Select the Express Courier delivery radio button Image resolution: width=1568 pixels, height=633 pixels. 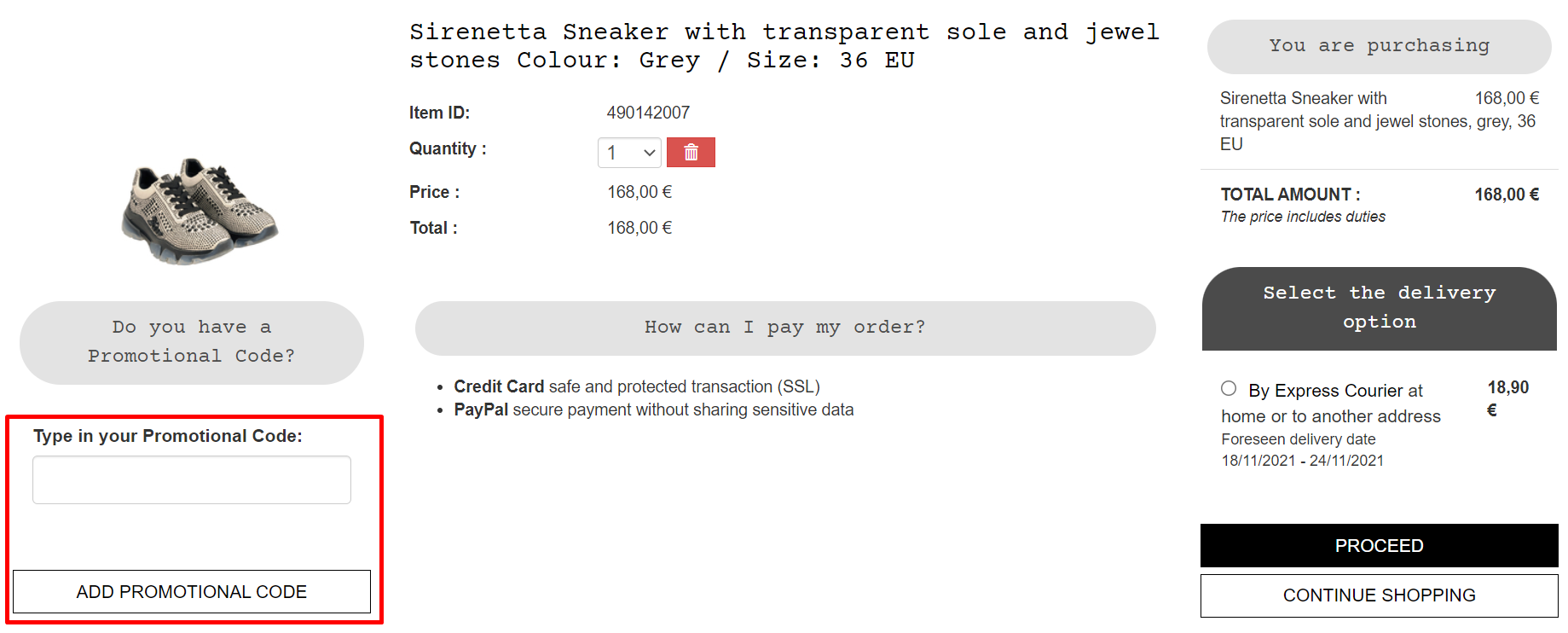click(1229, 388)
